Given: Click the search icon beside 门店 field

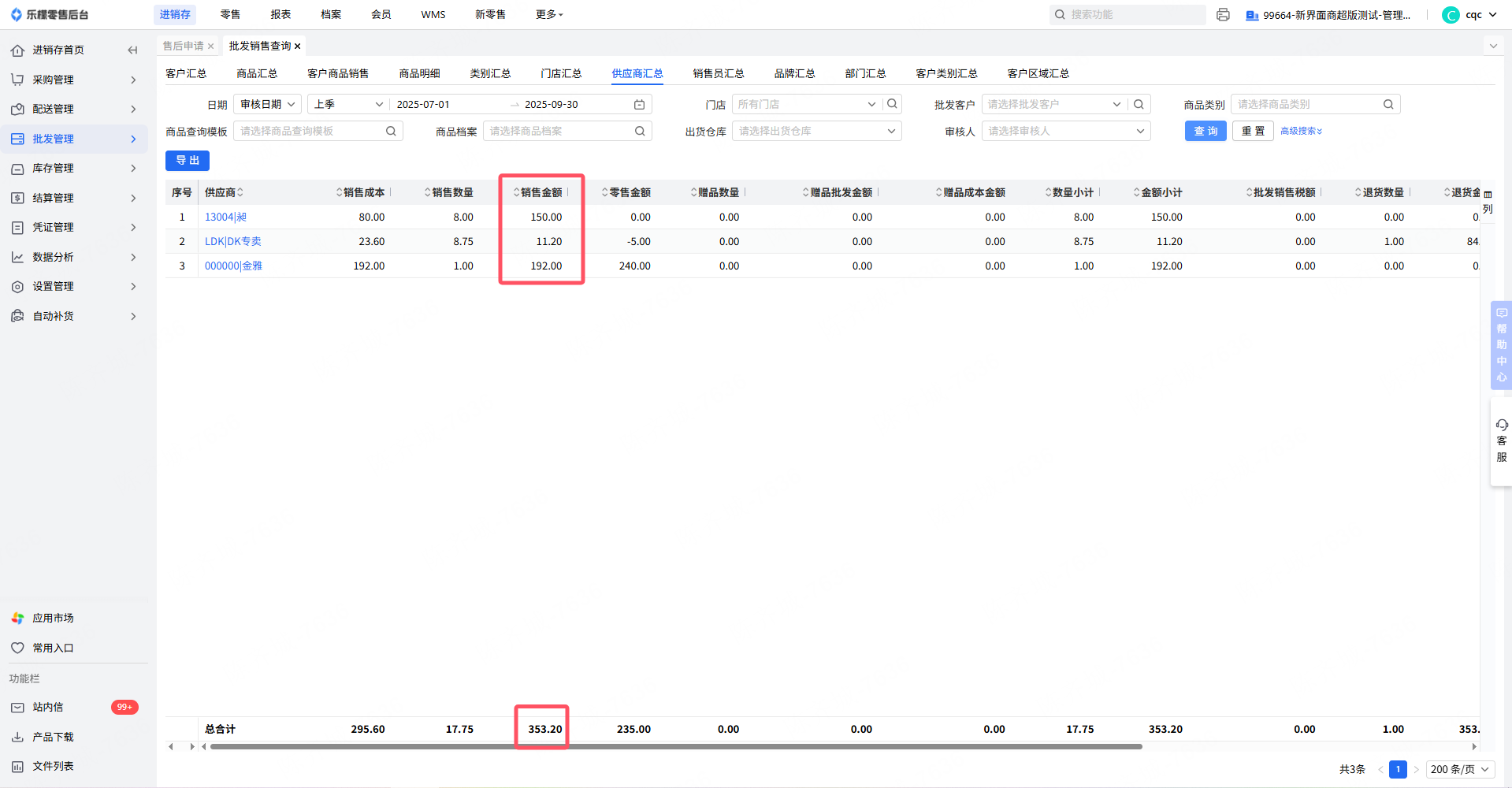Looking at the screenshot, I should pos(892,104).
